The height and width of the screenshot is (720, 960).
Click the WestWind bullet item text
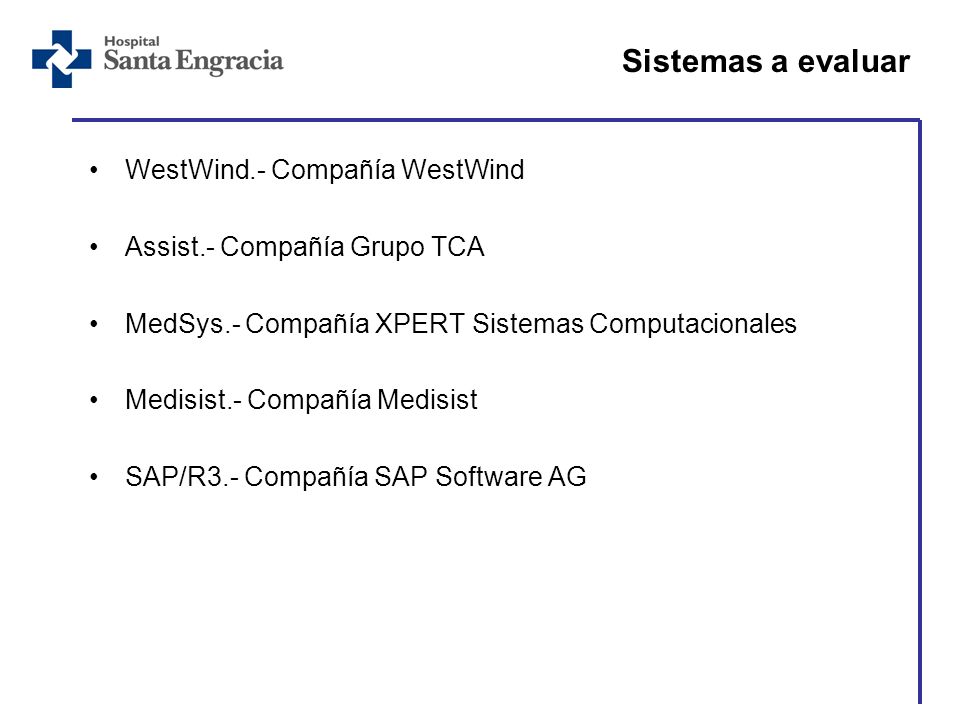(x=324, y=170)
